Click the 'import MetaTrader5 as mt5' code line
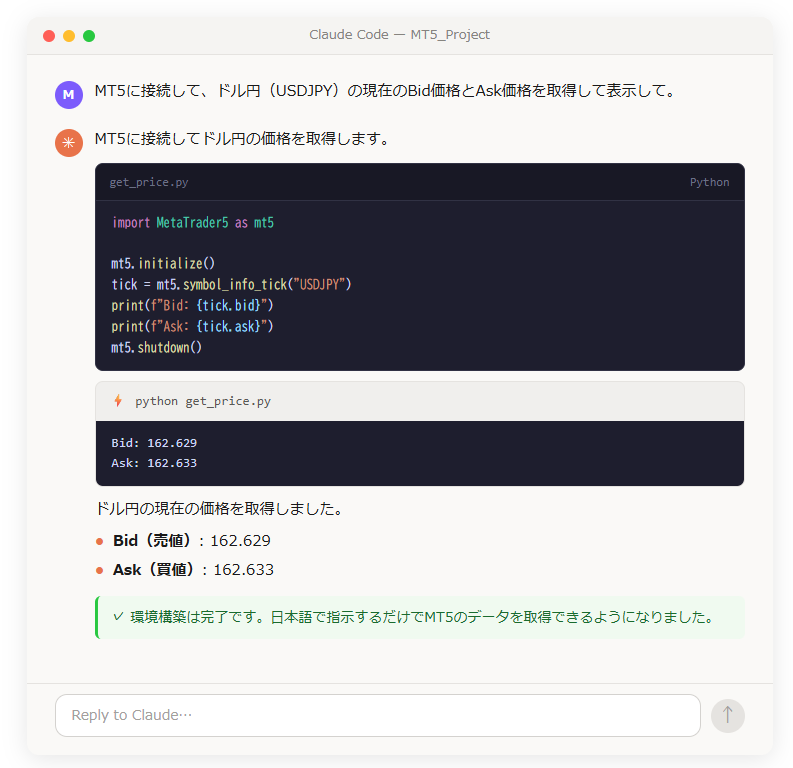This screenshot has height=768, width=793. coord(193,222)
